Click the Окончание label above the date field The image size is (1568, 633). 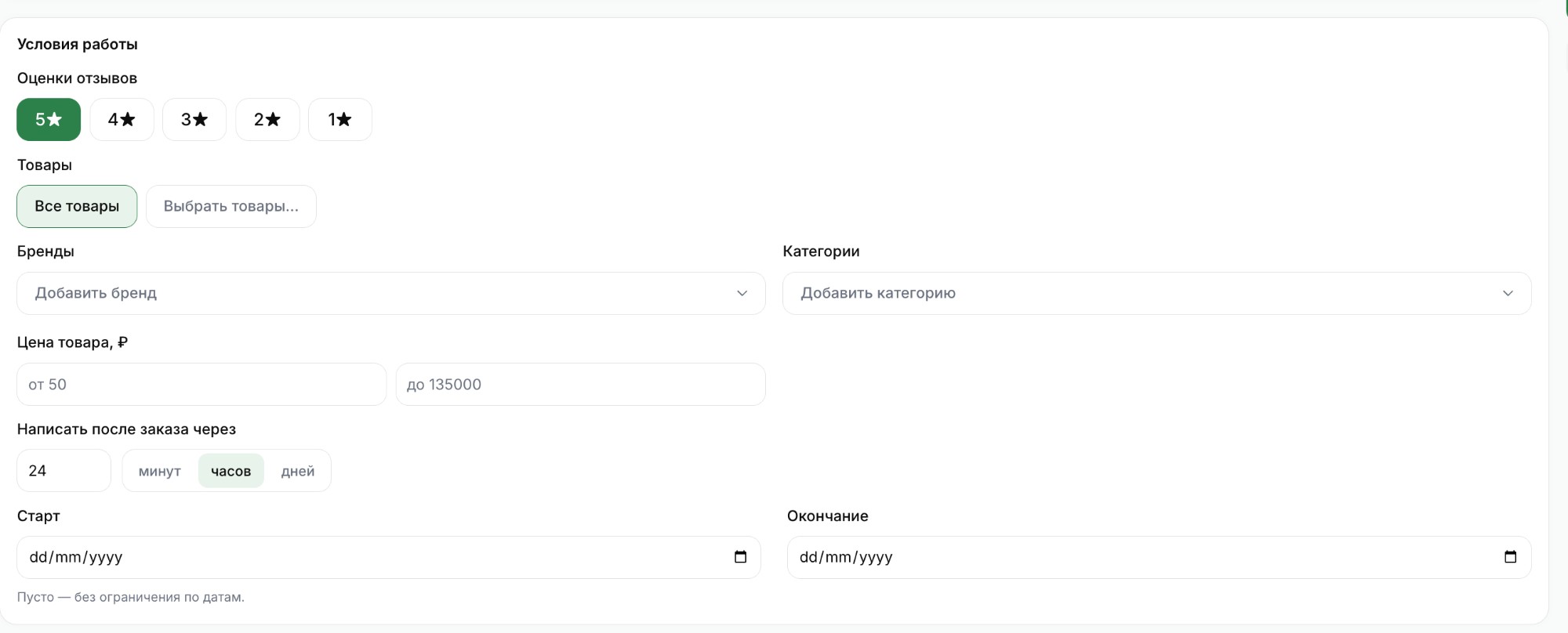(828, 515)
